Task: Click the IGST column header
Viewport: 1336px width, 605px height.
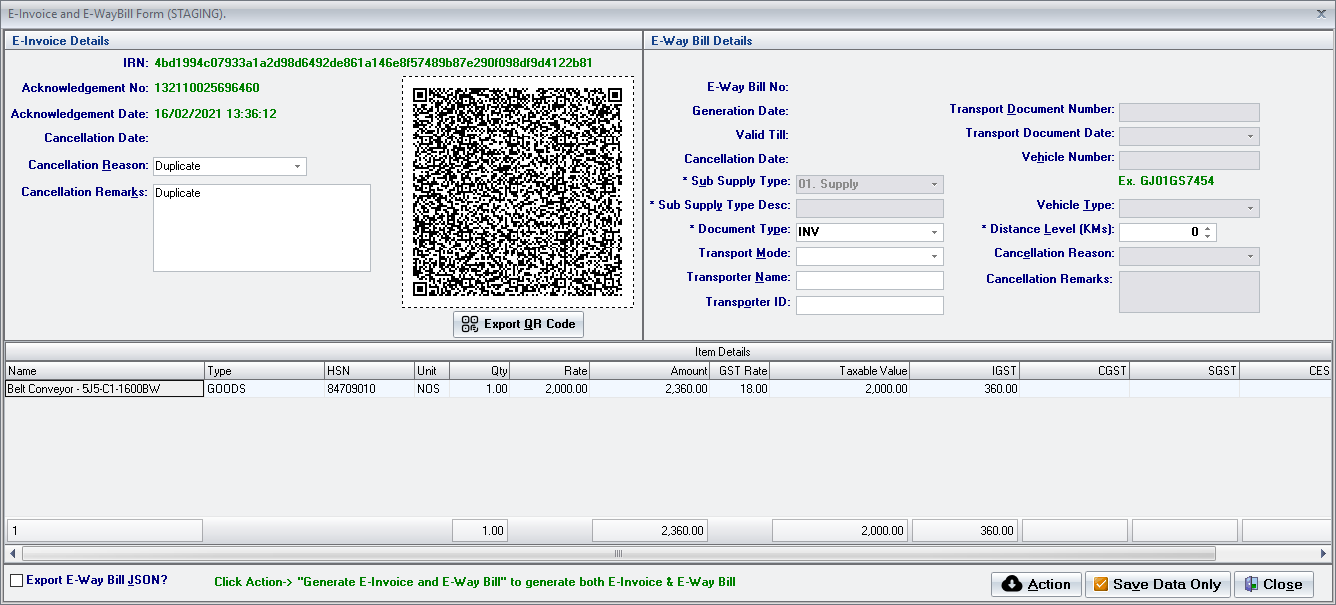Action: (965, 371)
